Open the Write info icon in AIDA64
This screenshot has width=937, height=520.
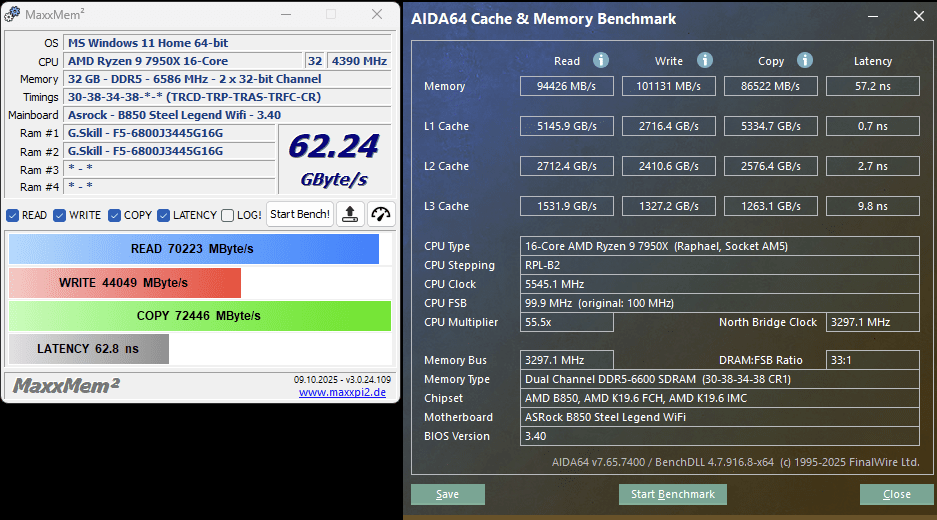pos(705,60)
